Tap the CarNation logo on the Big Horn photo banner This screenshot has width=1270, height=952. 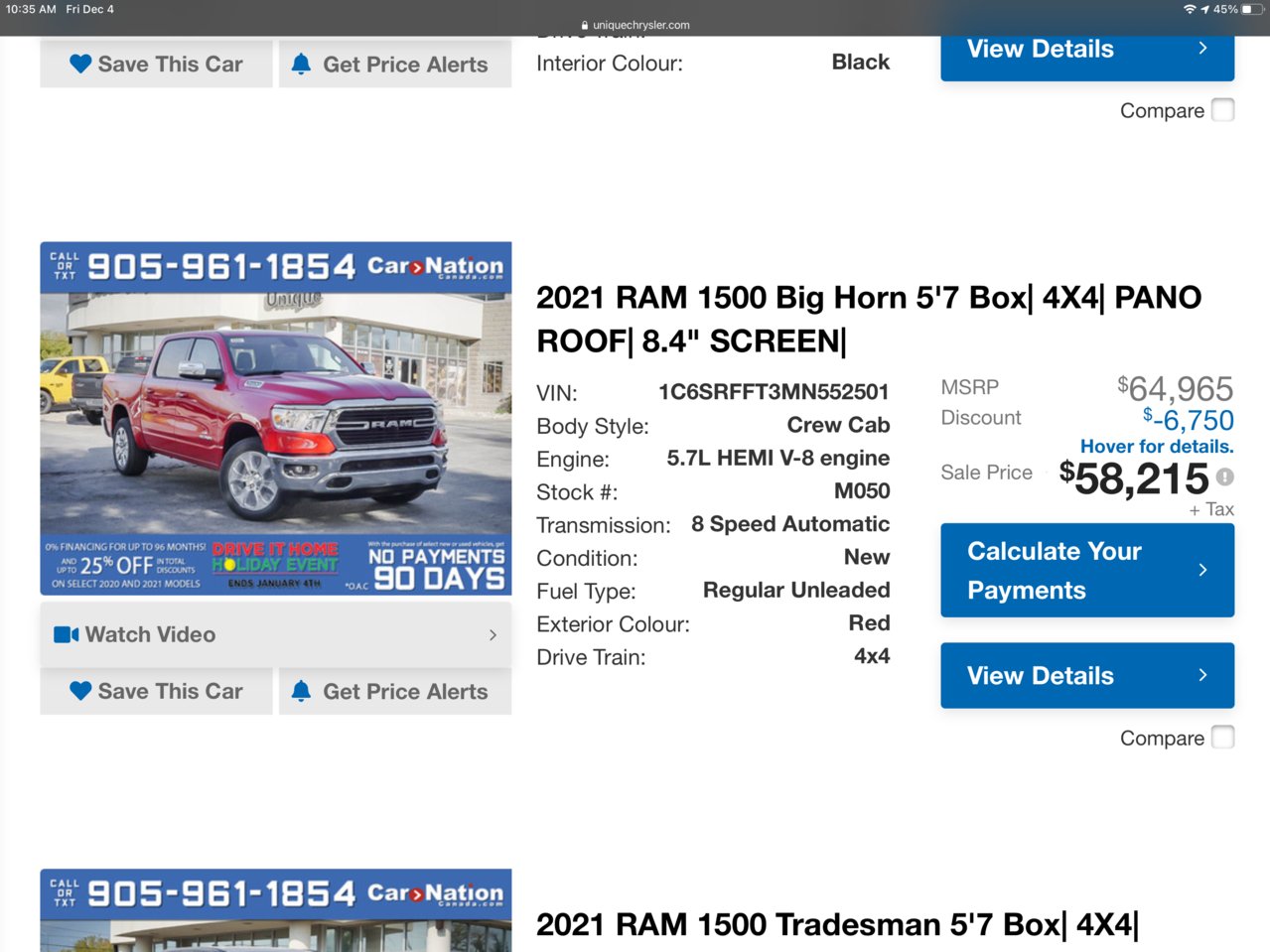tap(435, 266)
